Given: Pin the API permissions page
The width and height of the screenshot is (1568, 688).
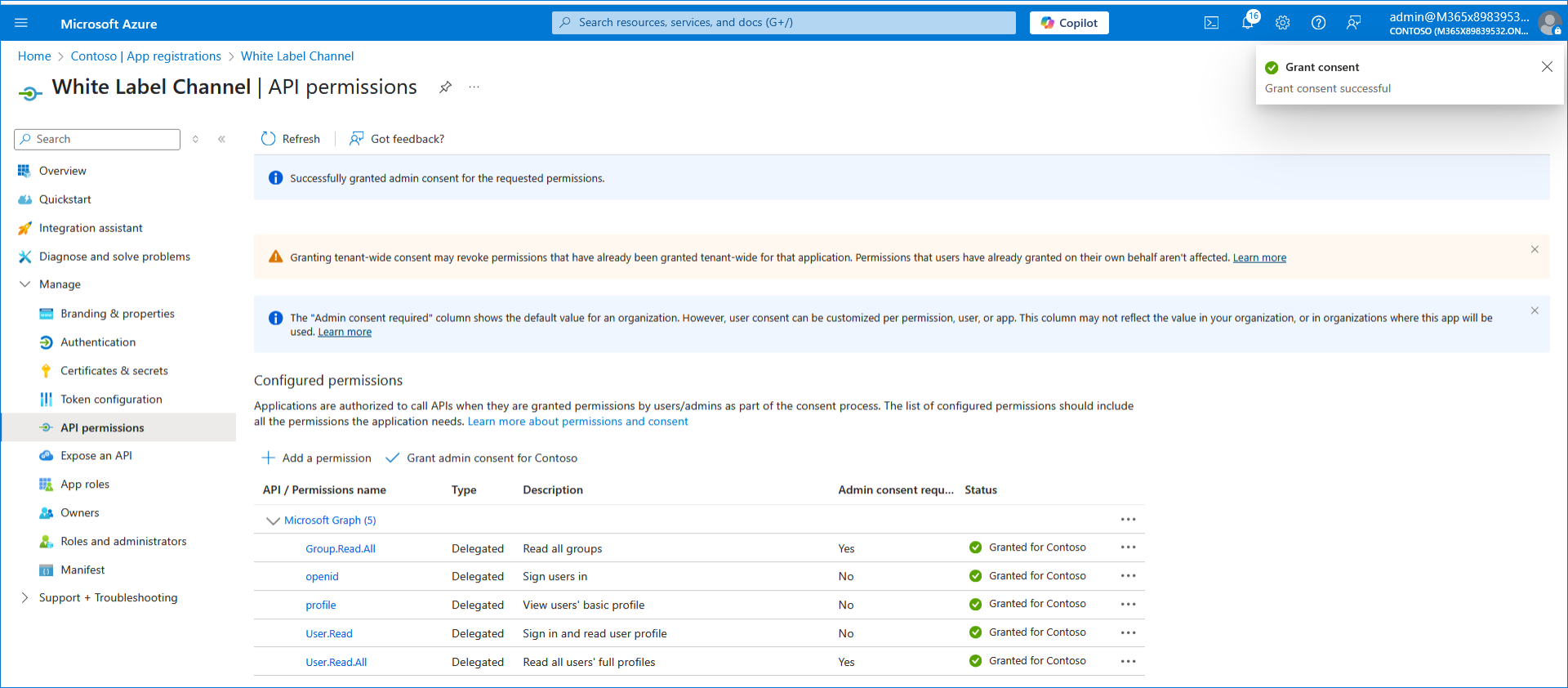Looking at the screenshot, I should 445,87.
